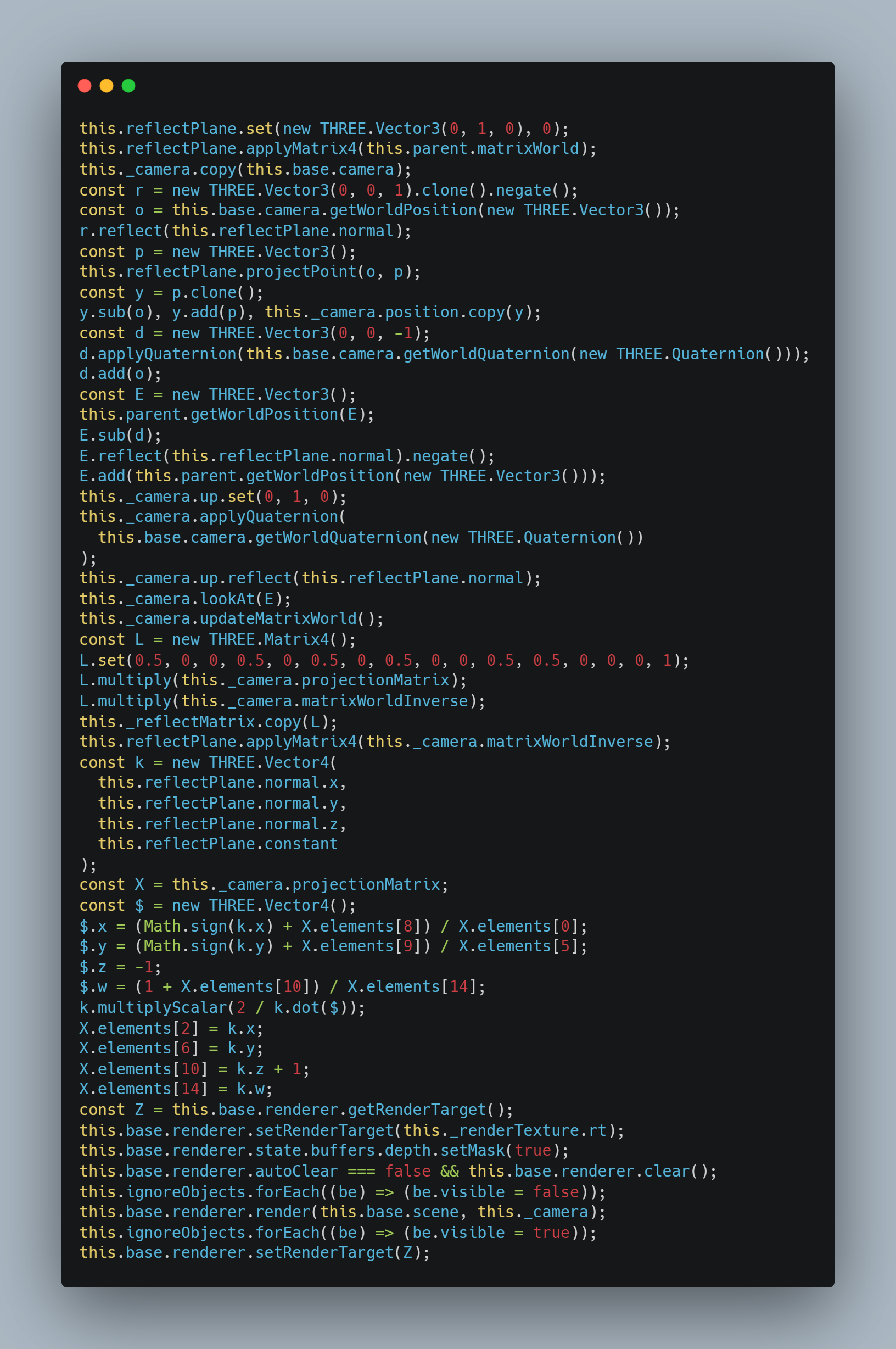
Task: Click line starting 'L.set(0.5, 0, 0, 0.5'
Action: [x=384, y=661]
